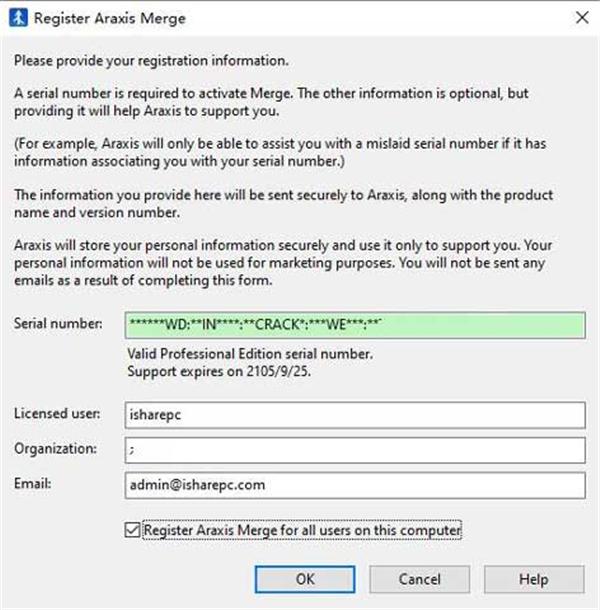Click into the Organization text box
The image size is (600, 610).
pos(355,450)
